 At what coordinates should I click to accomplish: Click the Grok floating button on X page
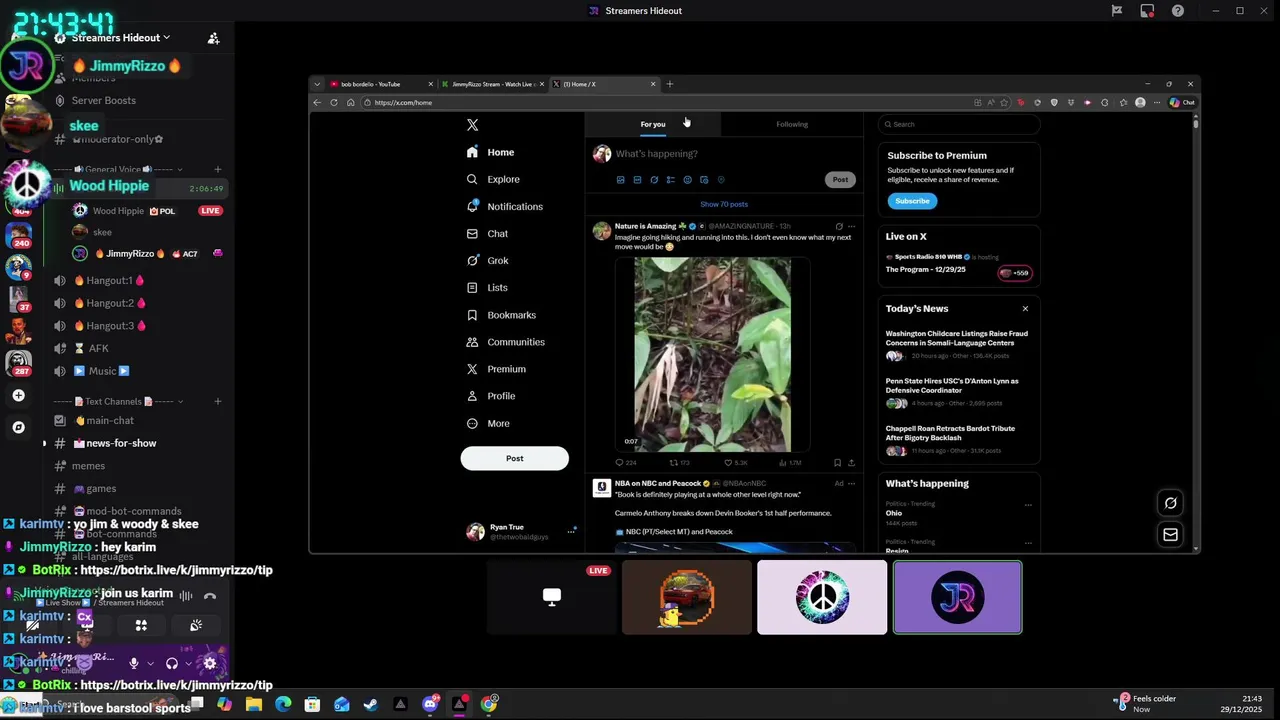[x=1170, y=503]
